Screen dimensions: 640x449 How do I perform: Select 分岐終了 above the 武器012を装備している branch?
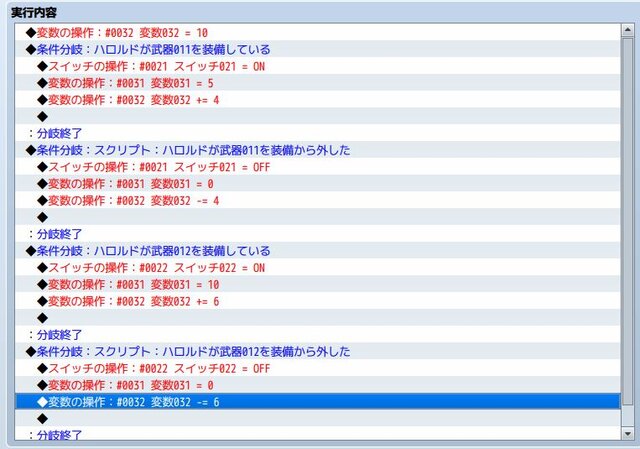tap(318, 234)
